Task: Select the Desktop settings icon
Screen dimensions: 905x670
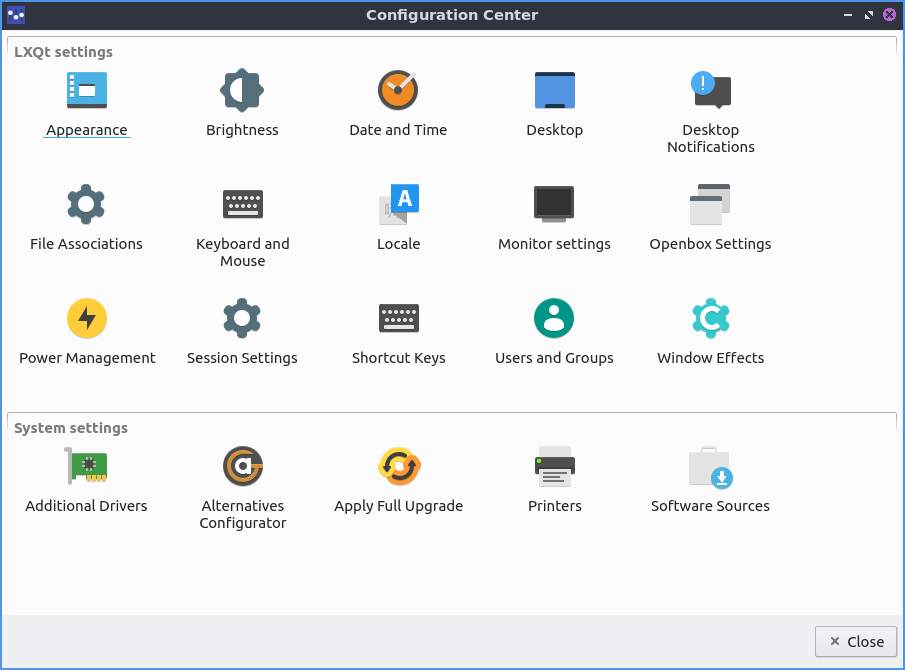Action: pyautogui.click(x=554, y=91)
